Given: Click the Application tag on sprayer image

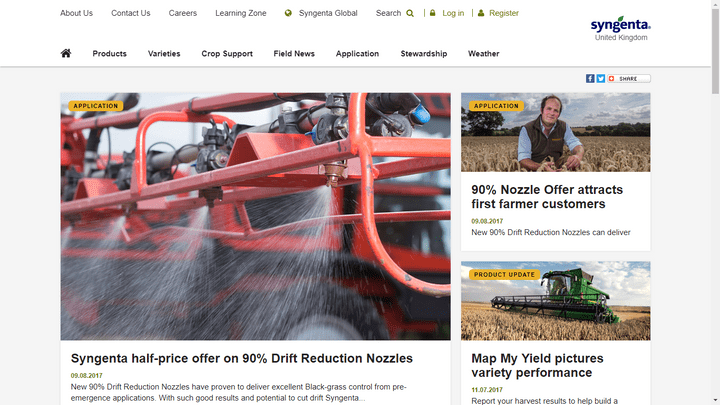Looking at the screenshot, I should (x=96, y=106).
